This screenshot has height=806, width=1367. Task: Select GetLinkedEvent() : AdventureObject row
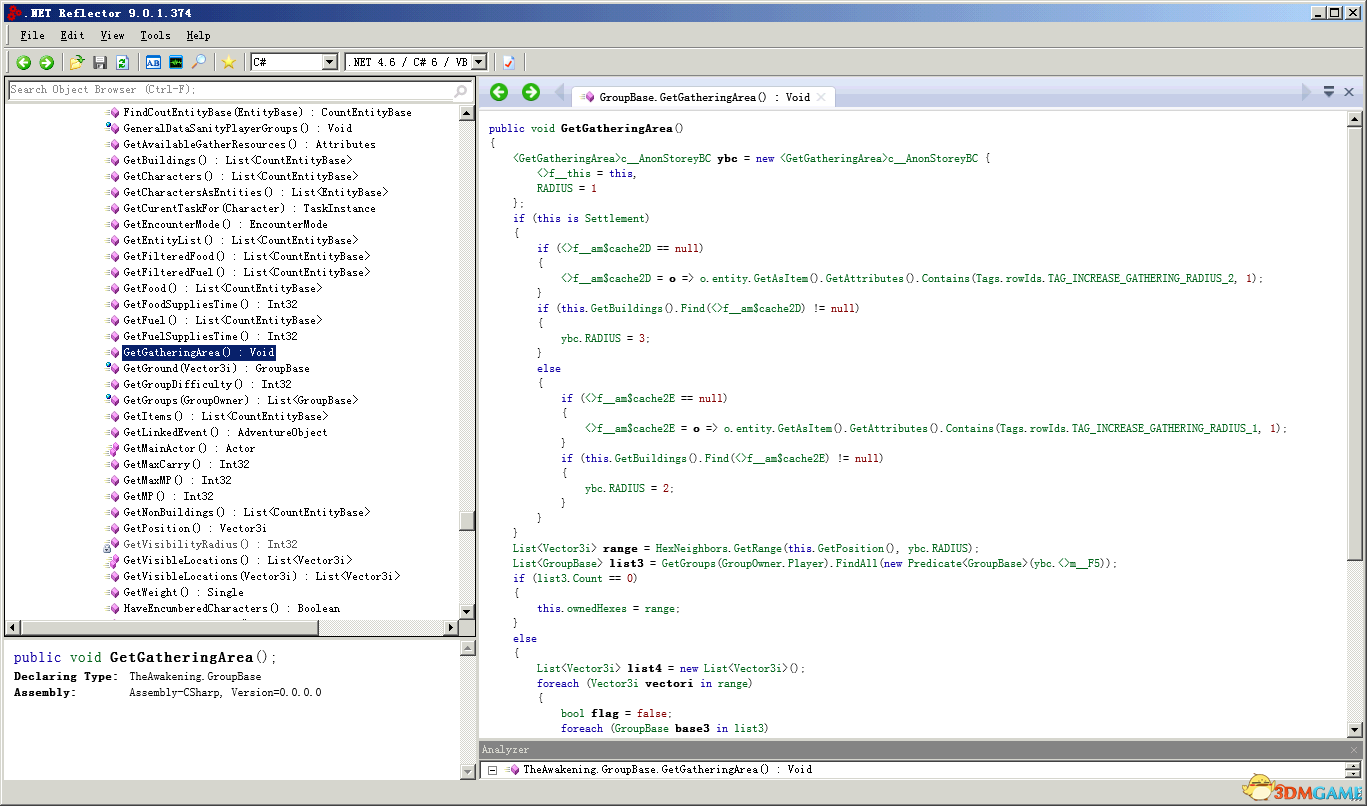click(x=225, y=432)
